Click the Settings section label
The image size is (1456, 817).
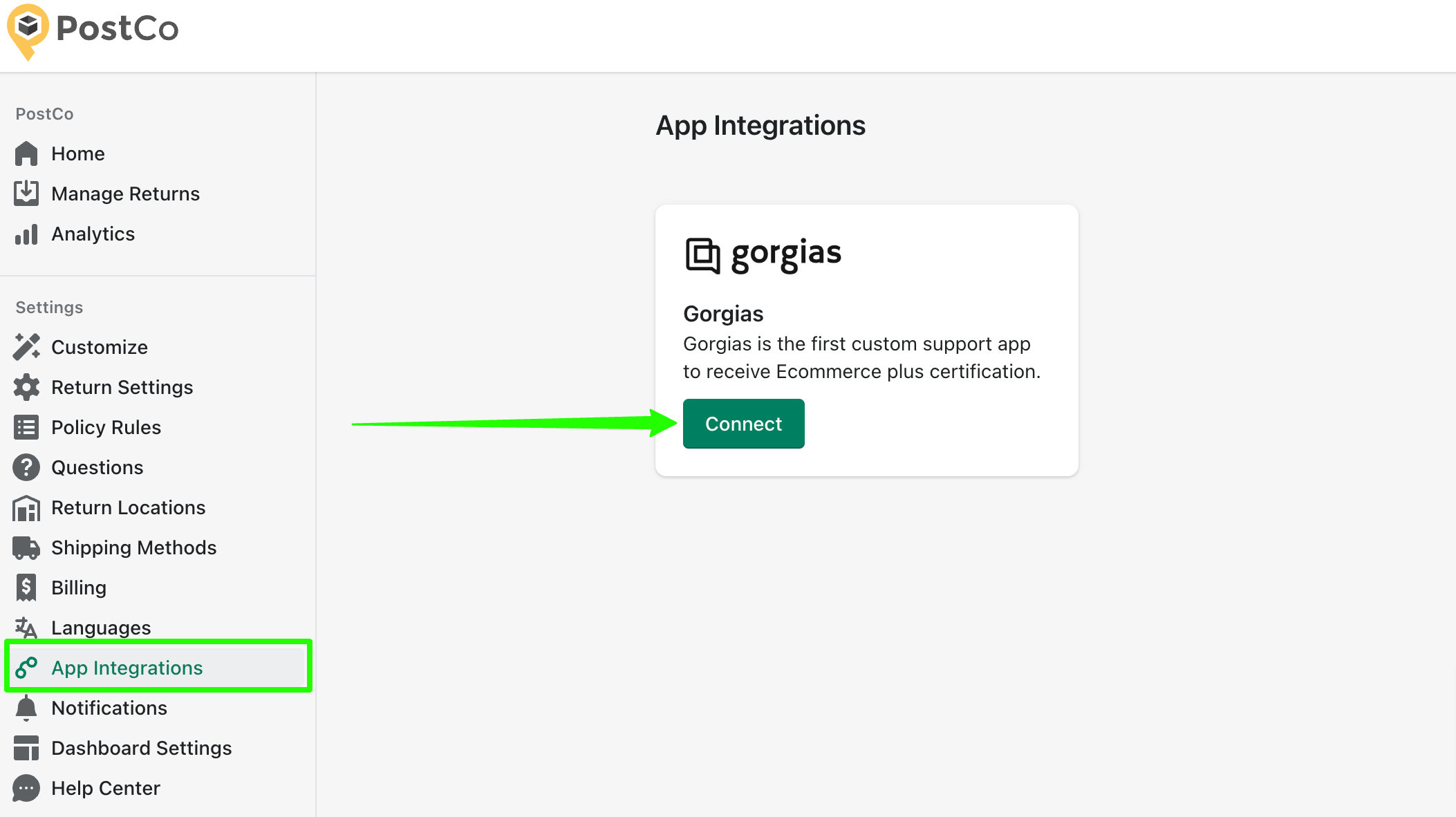49,308
